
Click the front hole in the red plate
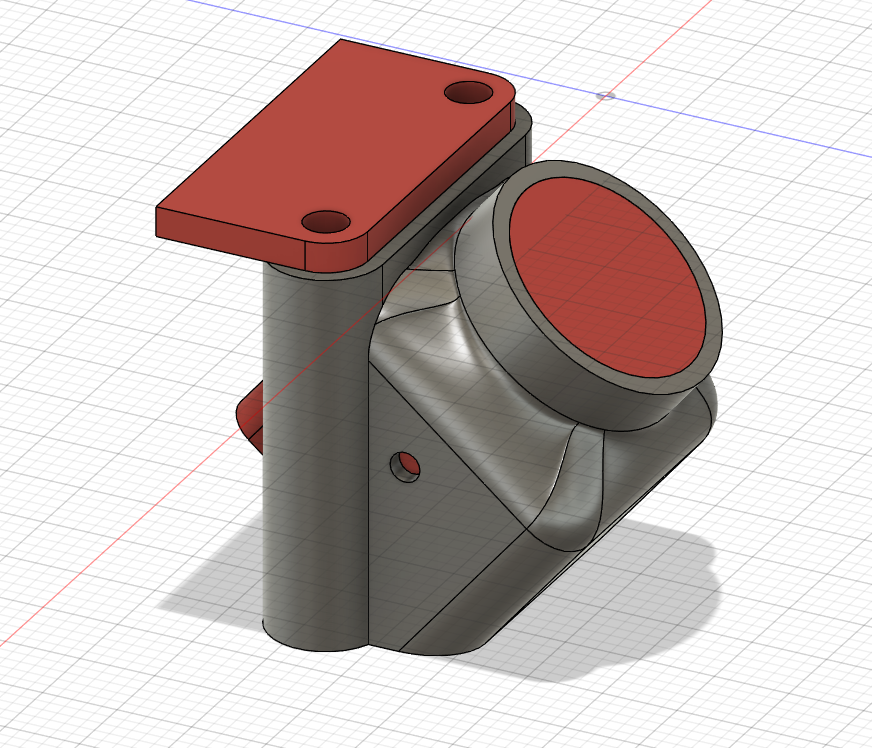point(326,222)
